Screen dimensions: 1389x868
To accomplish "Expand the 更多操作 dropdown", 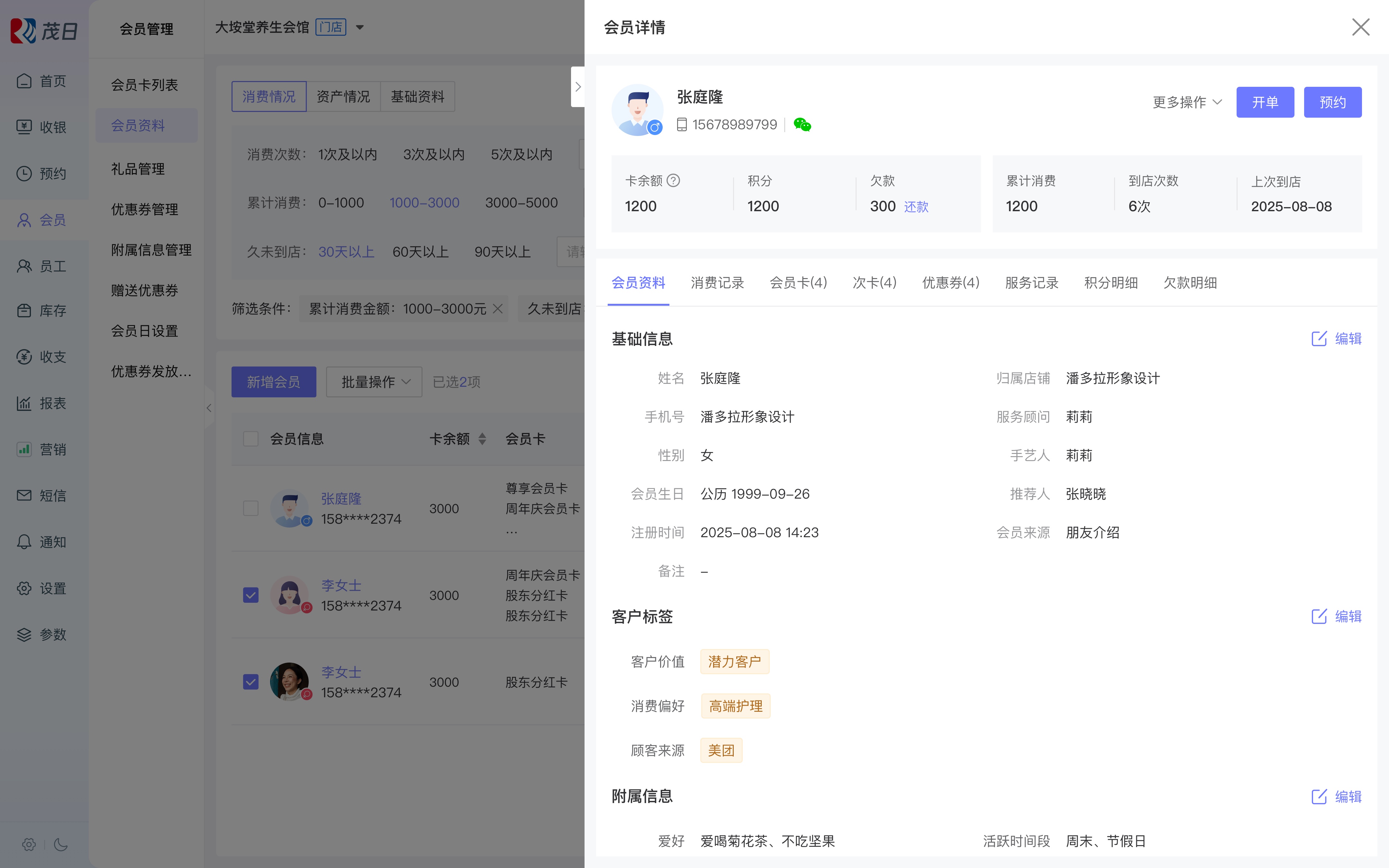I will click(x=1187, y=102).
